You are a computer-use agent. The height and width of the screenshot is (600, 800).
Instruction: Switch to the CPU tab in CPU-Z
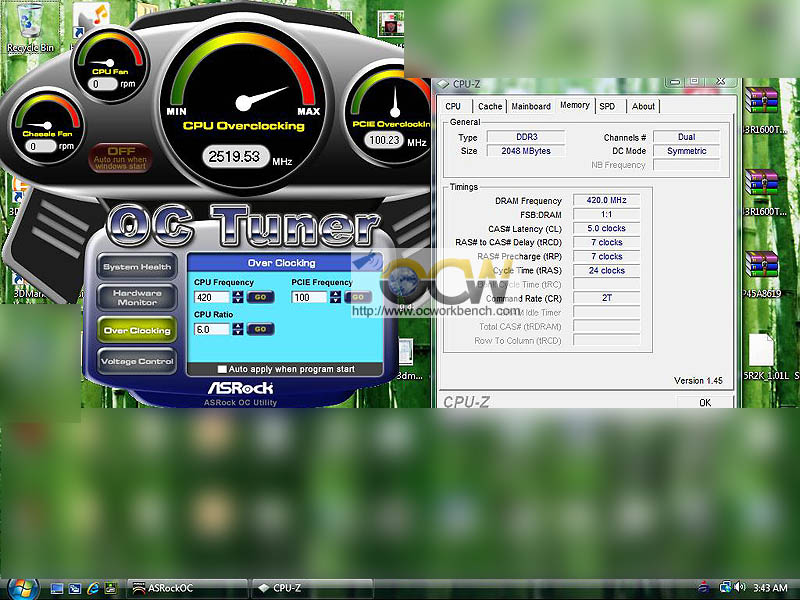coord(453,106)
